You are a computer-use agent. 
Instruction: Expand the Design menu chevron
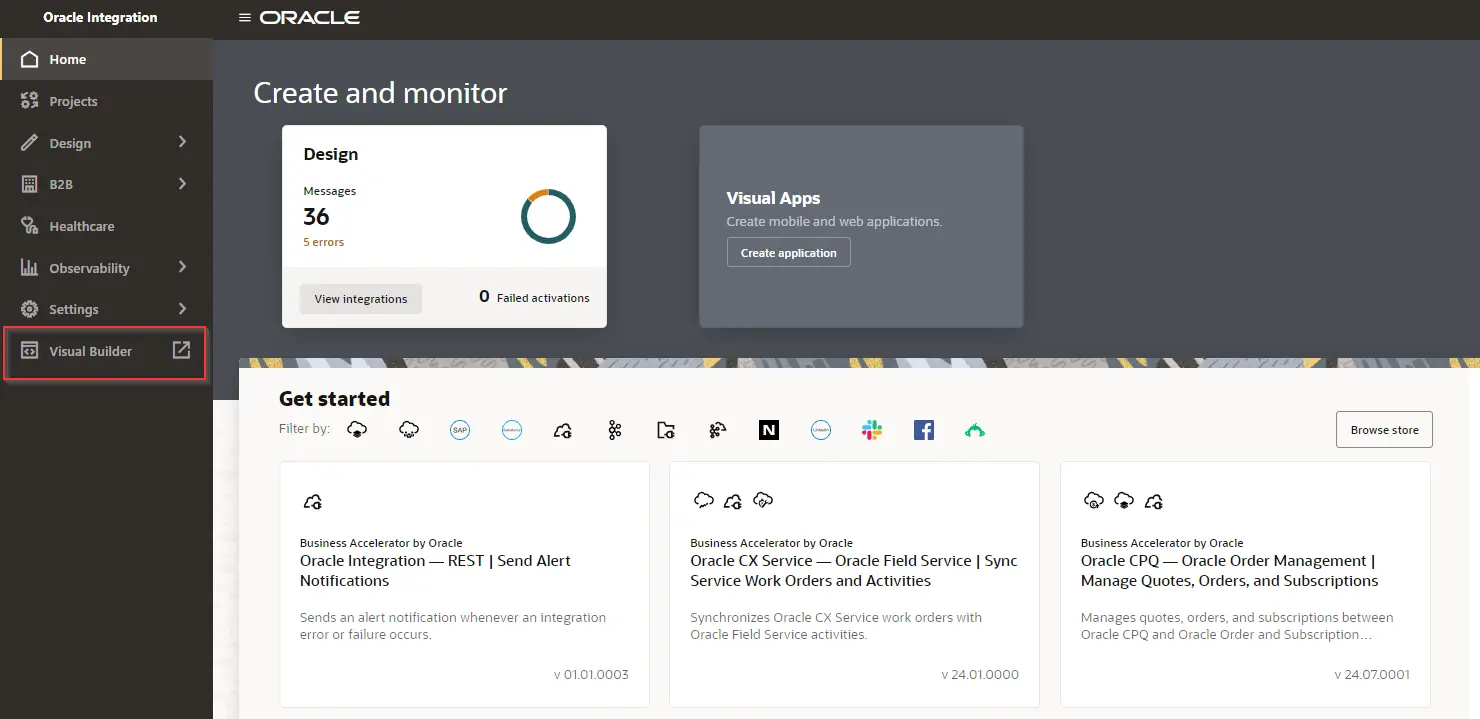(x=182, y=143)
